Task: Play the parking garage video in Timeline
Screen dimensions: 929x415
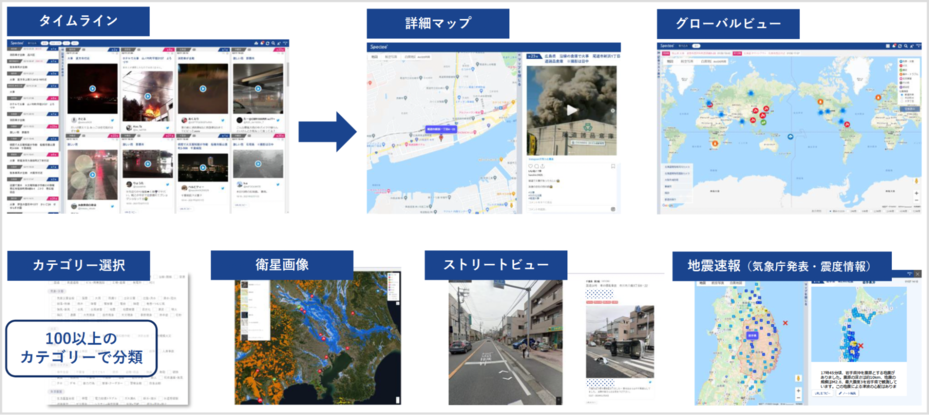Action: (257, 89)
